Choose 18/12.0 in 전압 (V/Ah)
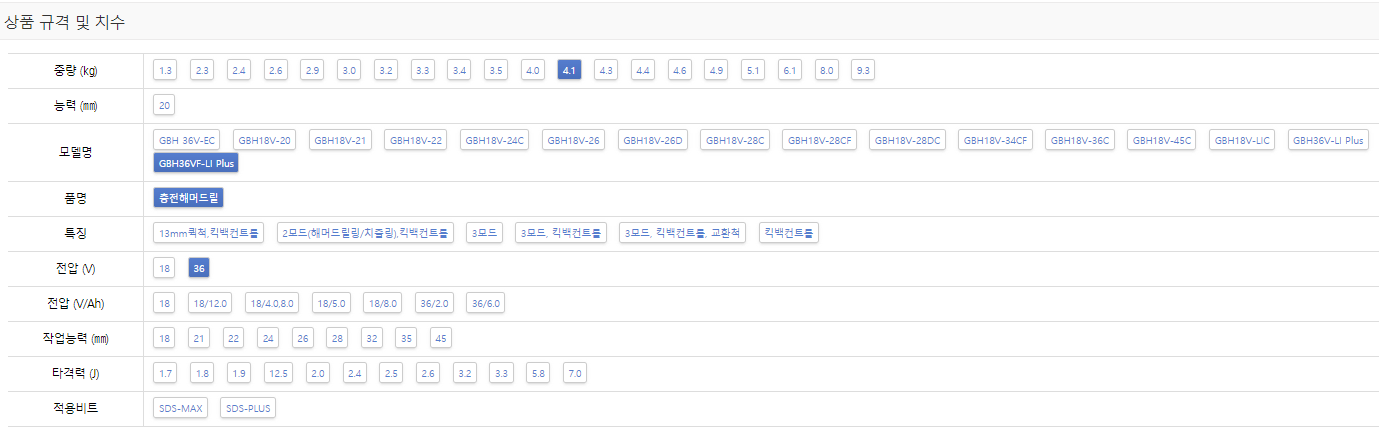This screenshot has height=427, width=1379. 211,304
